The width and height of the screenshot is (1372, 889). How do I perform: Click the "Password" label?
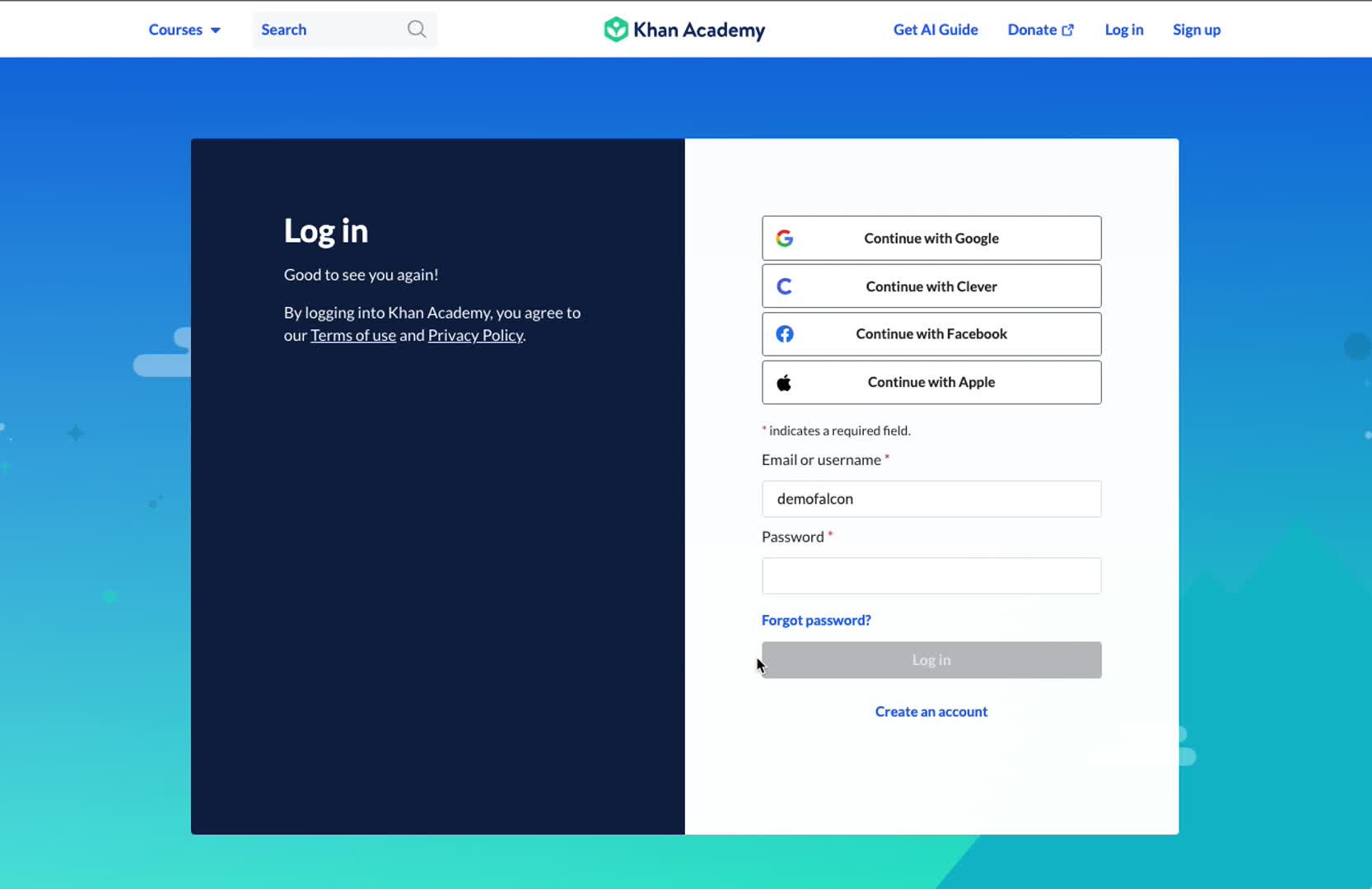(793, 537)
